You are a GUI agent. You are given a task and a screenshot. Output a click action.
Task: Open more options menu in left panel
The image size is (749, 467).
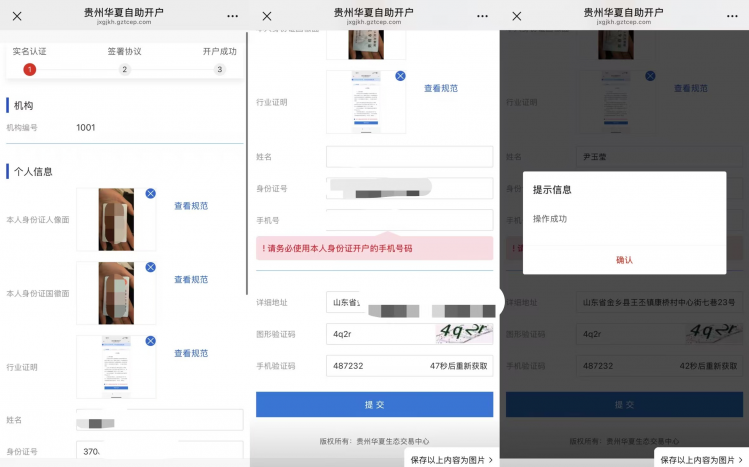point(232,16)
